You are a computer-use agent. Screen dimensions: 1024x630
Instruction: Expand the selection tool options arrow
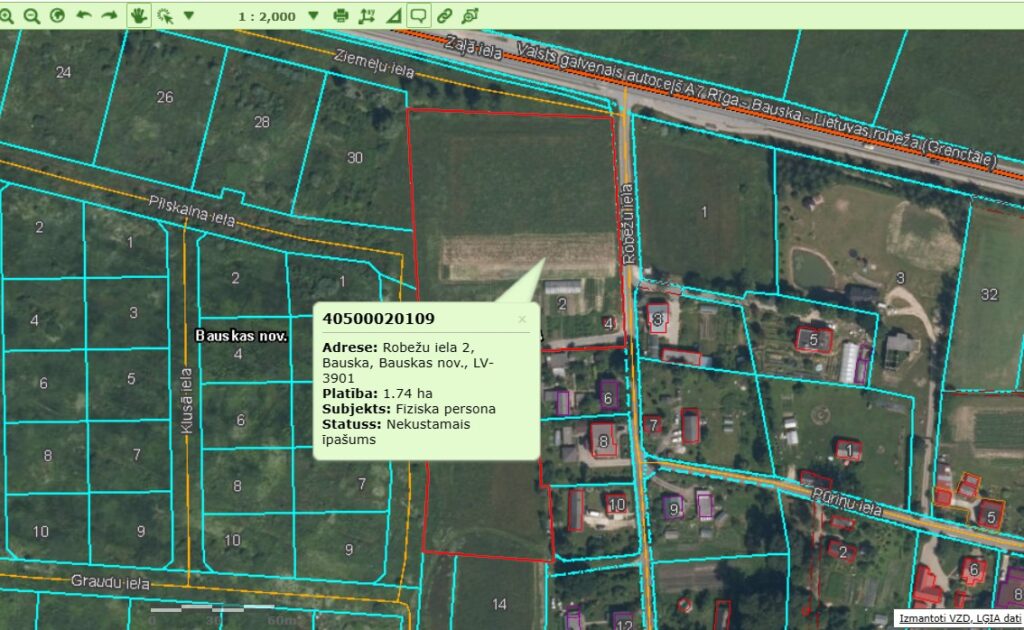pyautogui.click(x=189, y=16)
